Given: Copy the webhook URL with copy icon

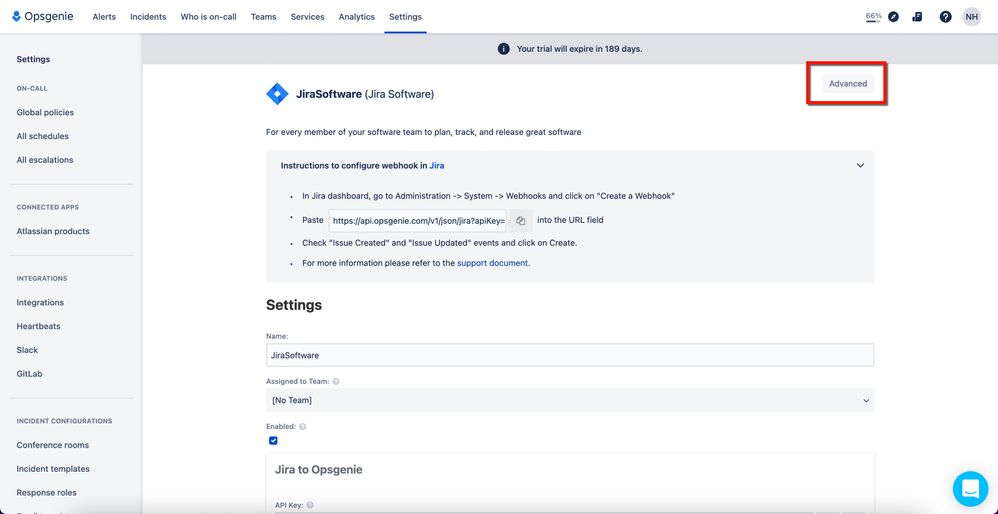Looking at the screenshot, I should (521, 221).
